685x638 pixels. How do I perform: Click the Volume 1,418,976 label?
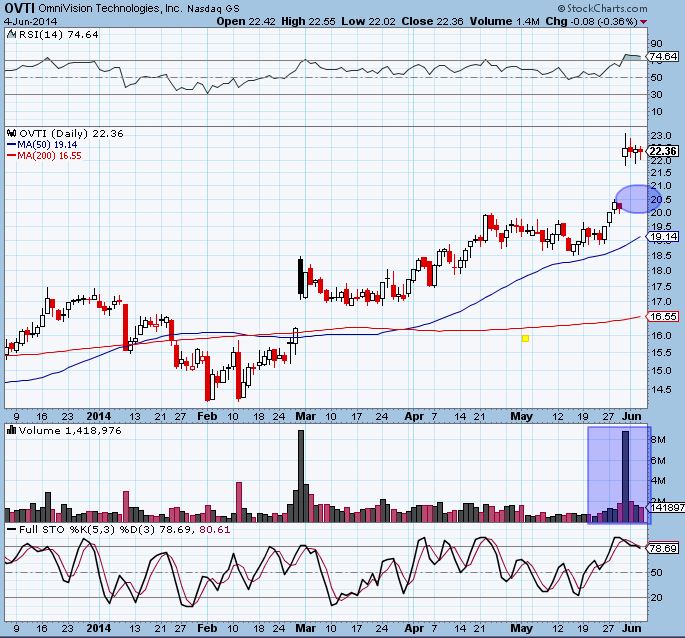pyautogui.click(x=70, y=430)
